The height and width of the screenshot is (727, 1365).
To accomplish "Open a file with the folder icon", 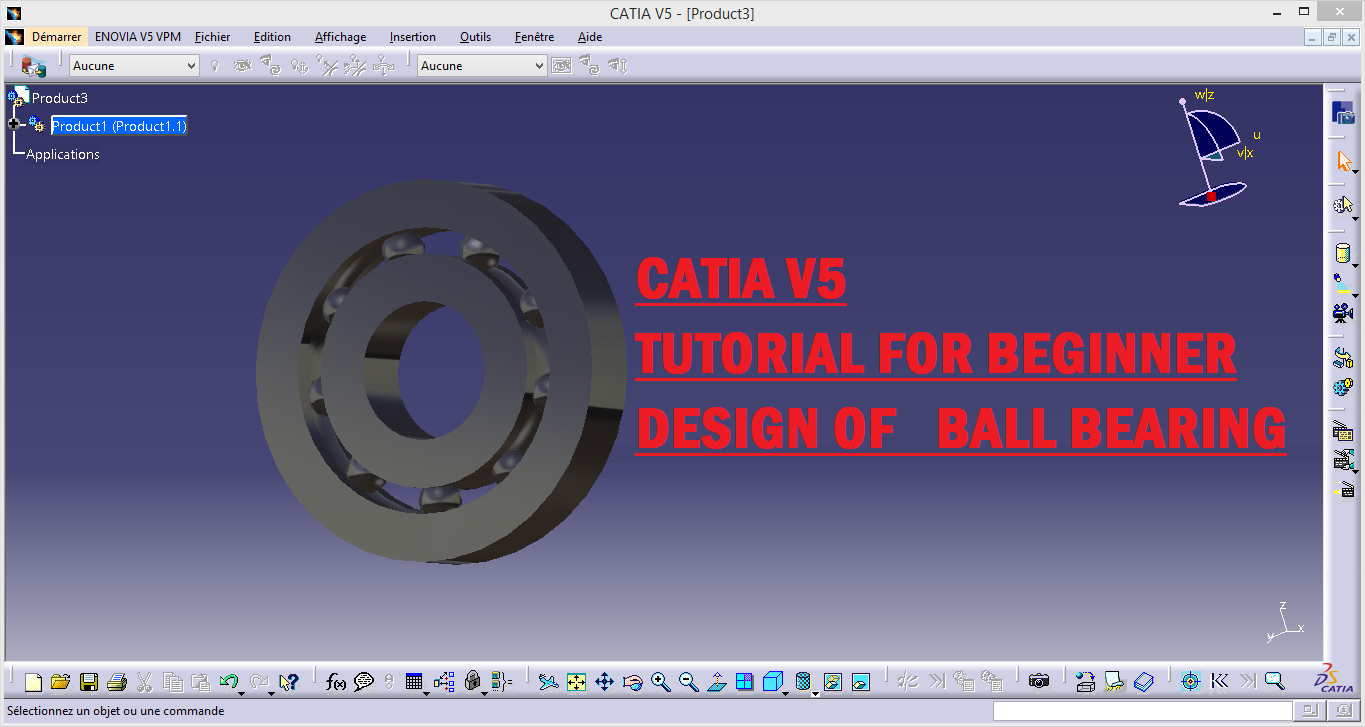I will tap(60, 682).
